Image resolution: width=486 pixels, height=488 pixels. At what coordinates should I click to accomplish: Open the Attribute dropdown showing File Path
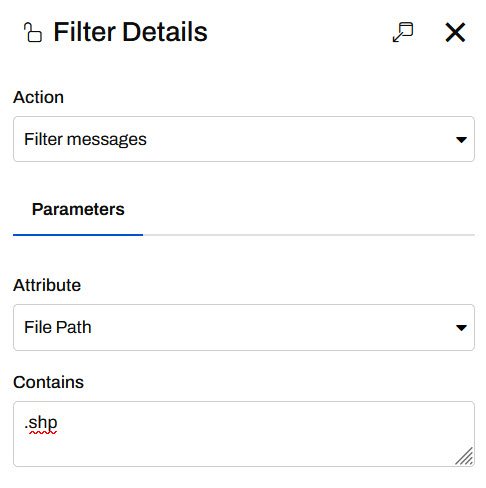point(244,327)
